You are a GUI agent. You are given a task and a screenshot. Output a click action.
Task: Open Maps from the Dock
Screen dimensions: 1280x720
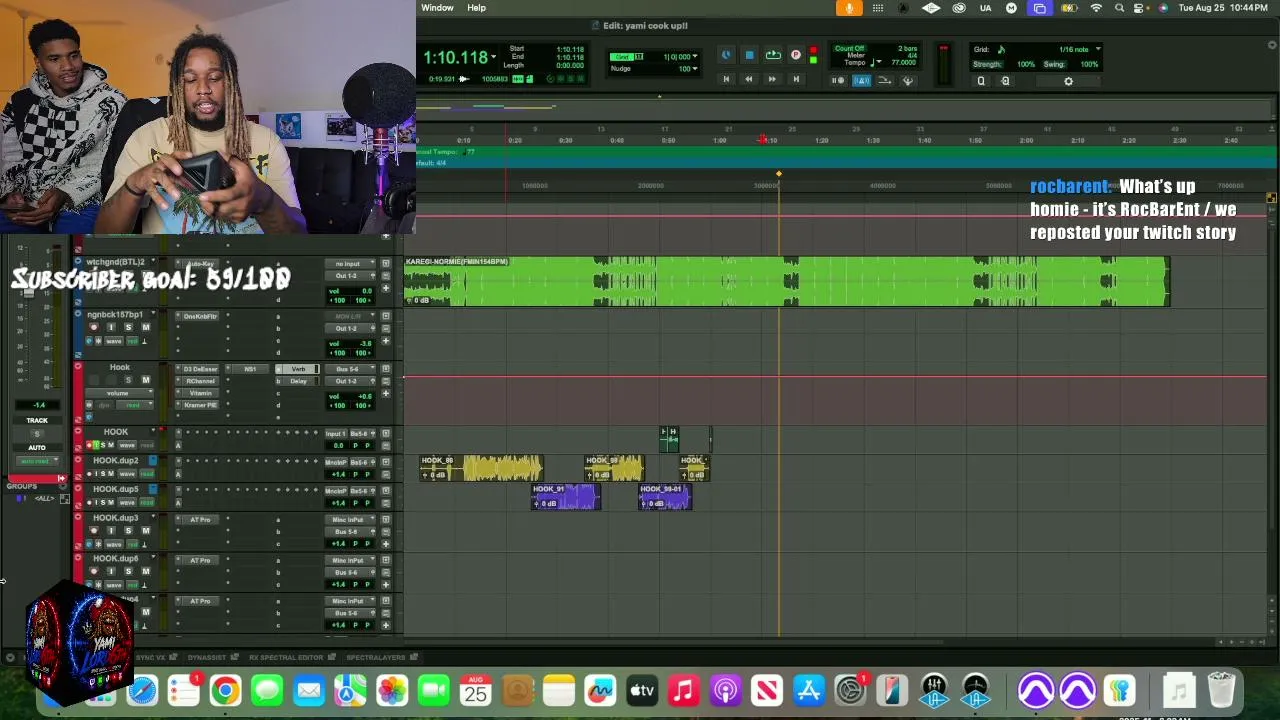pos(350,690)
